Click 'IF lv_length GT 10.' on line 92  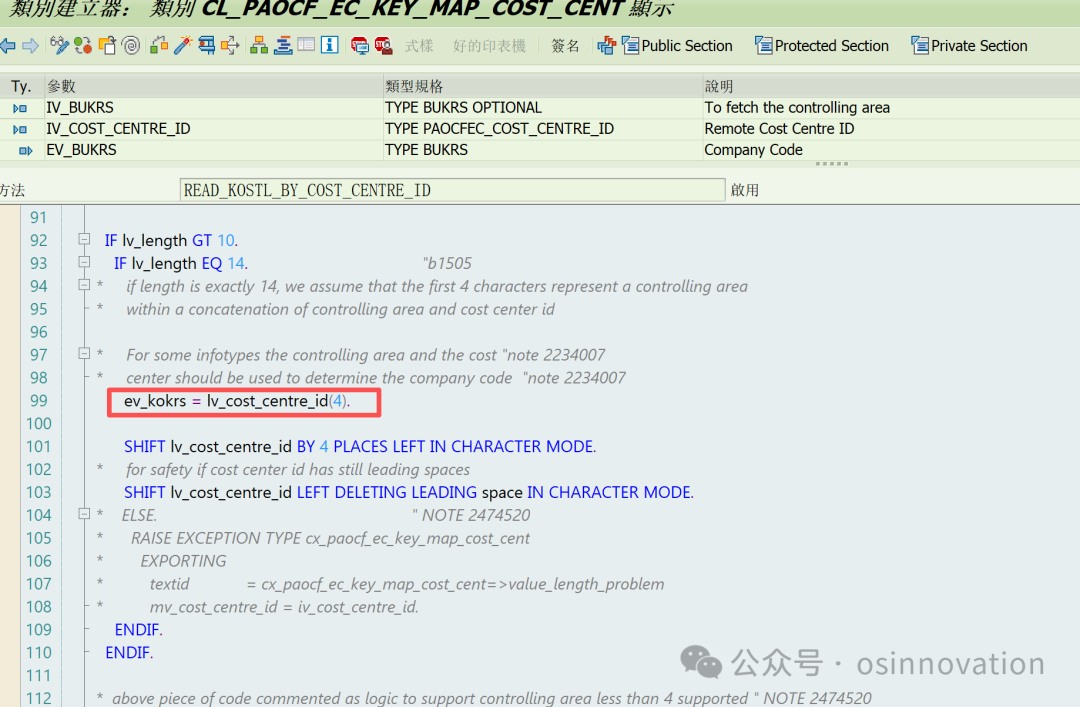[171, 240]
